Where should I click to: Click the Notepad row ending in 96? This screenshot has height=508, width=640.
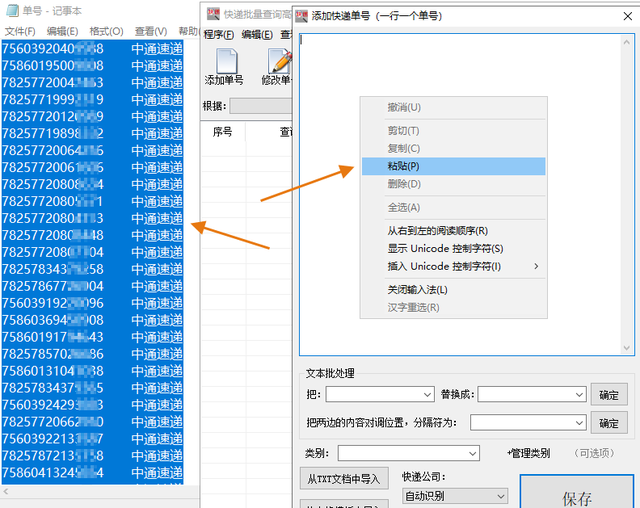(92, 303)
